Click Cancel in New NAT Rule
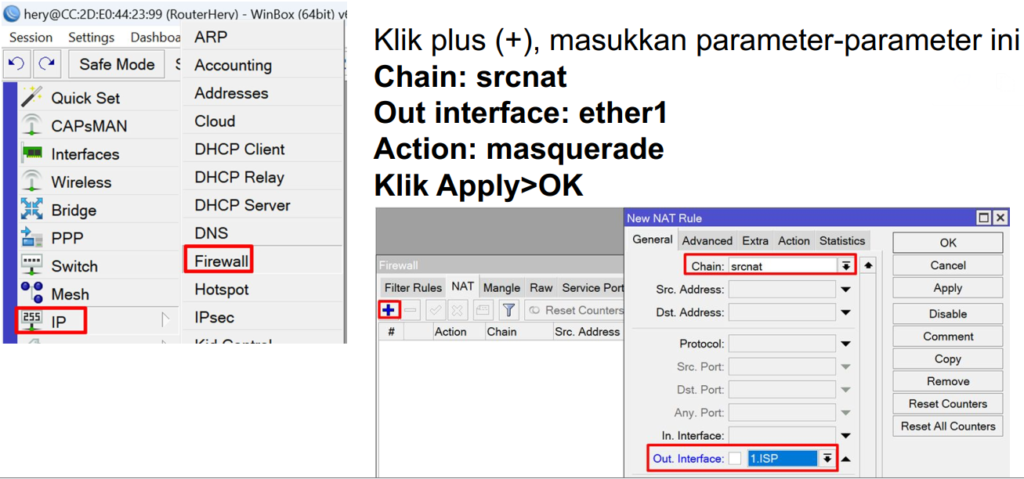 948,265
